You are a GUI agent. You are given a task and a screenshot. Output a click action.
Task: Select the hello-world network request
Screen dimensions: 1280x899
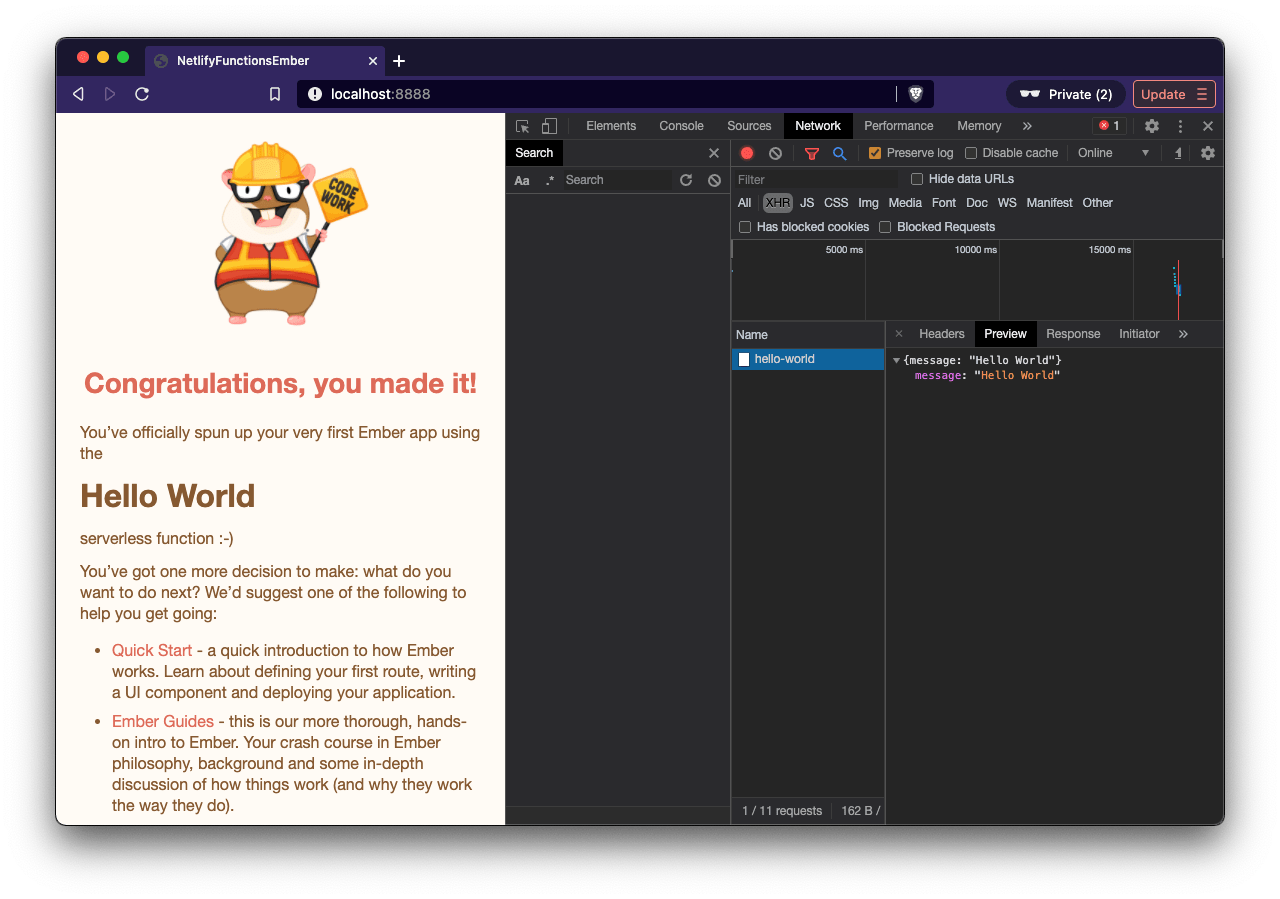[786, 359]
